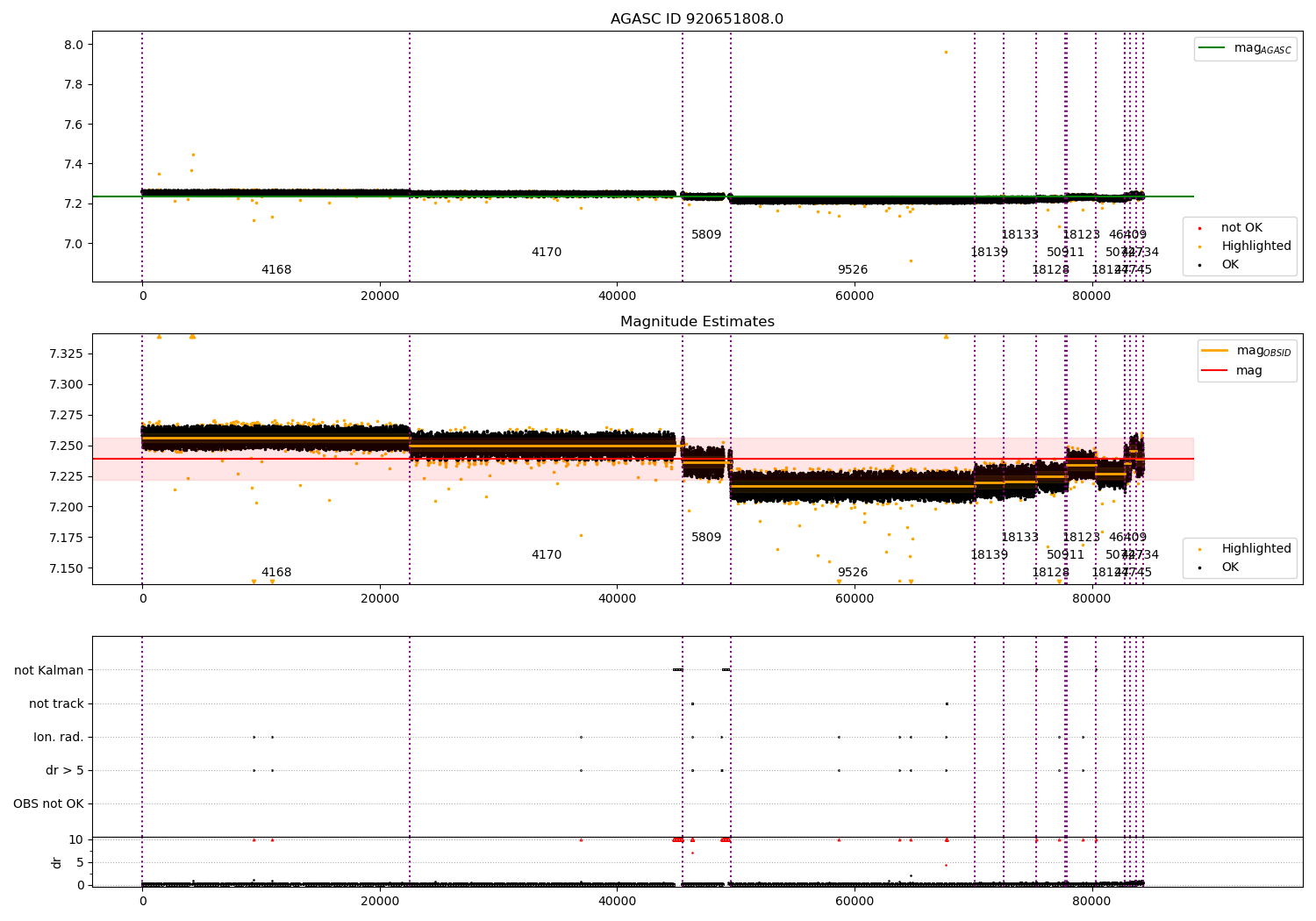
Task: Click obsid label '5809' in middle plot
Action: tap(706, 538)
